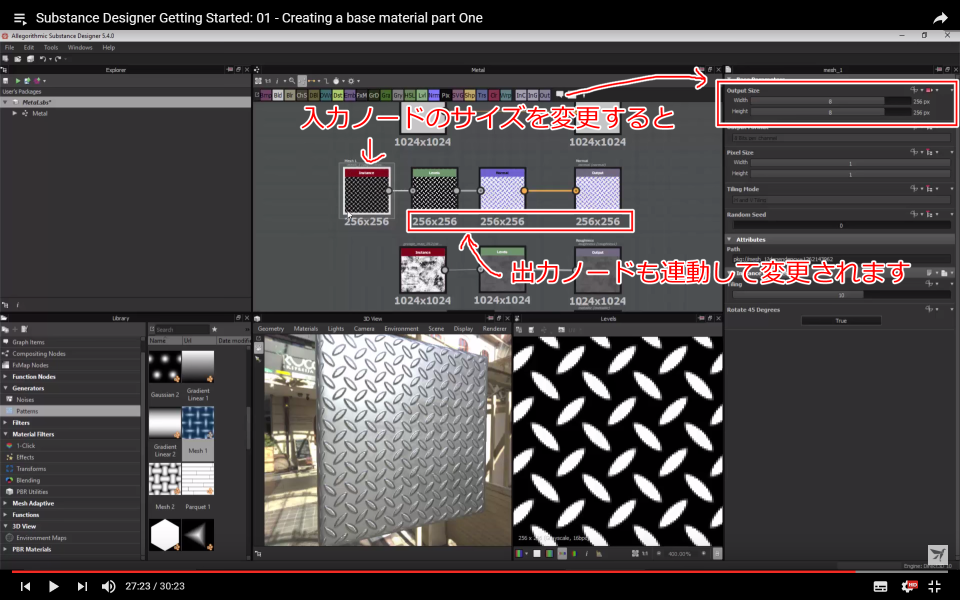Collapse the Attributes section
This screenshot has width=960, height=600.
pos(729,239)
